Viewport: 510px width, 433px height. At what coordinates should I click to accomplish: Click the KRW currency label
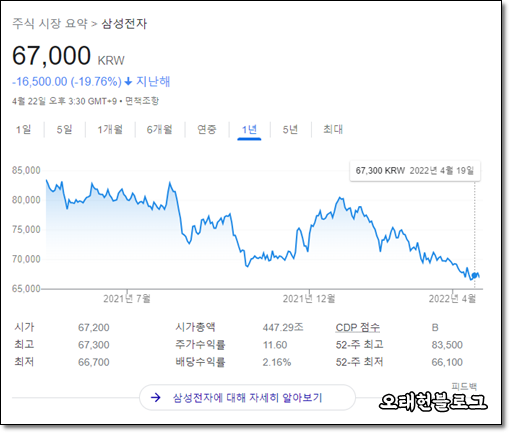pyautogui.click(x=111, y=61)
